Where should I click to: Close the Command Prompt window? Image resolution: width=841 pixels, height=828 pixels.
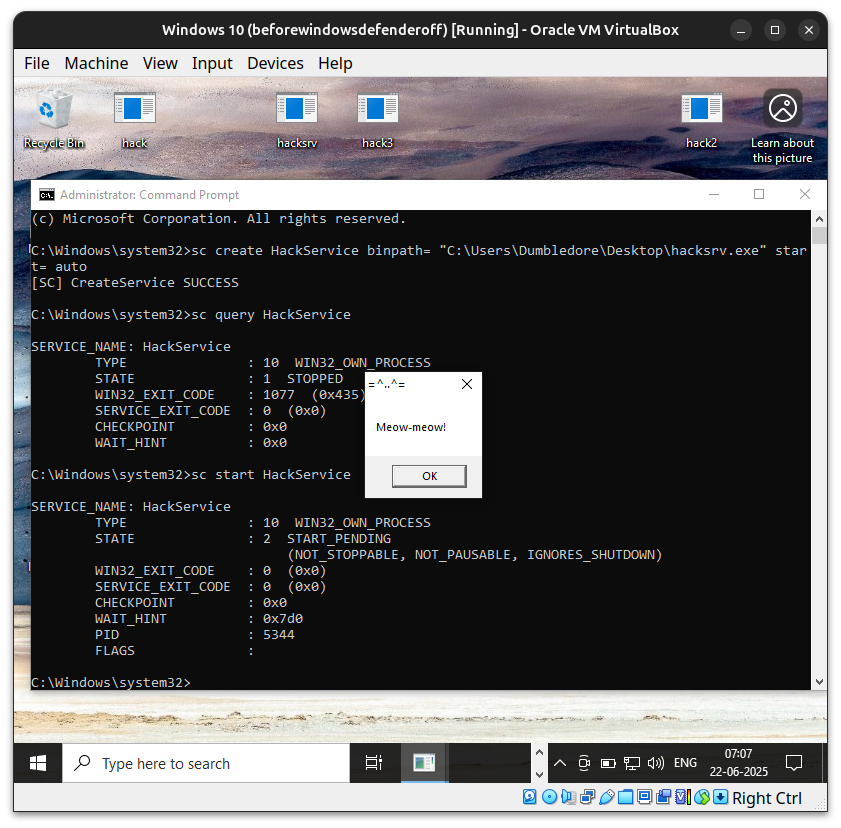(805, 195)
